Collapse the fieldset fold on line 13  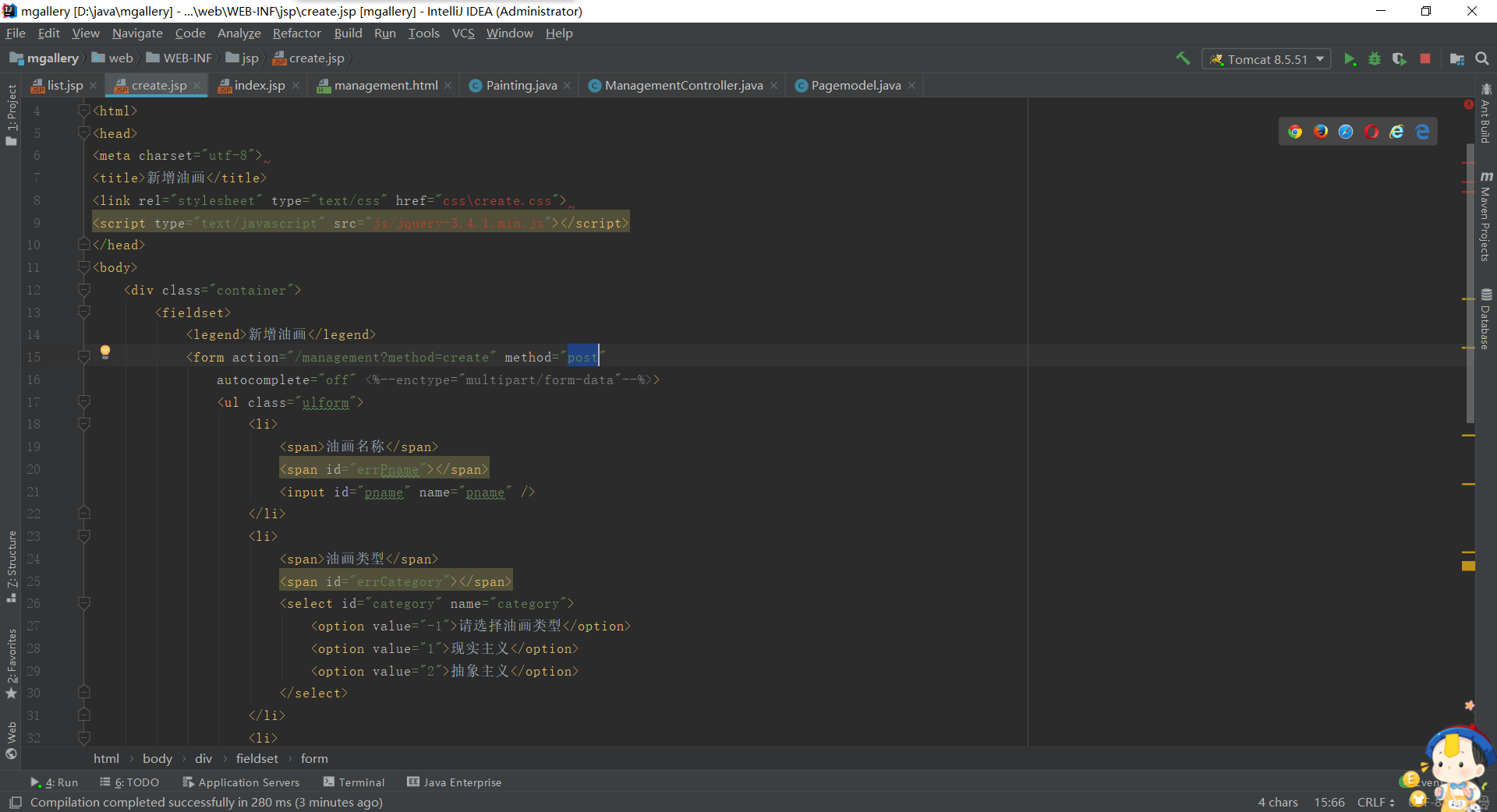84,312
